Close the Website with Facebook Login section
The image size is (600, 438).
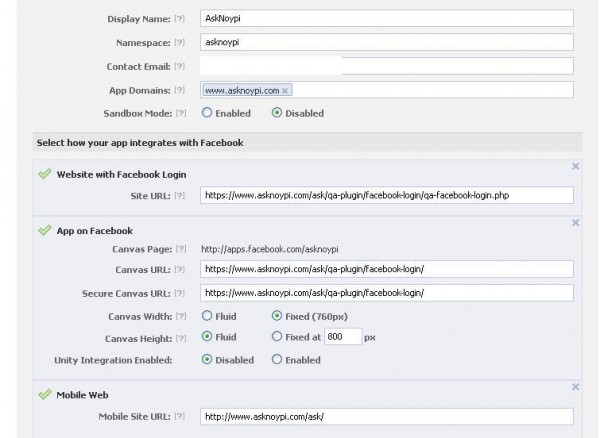pyautogui.click(x=575, y=166)
